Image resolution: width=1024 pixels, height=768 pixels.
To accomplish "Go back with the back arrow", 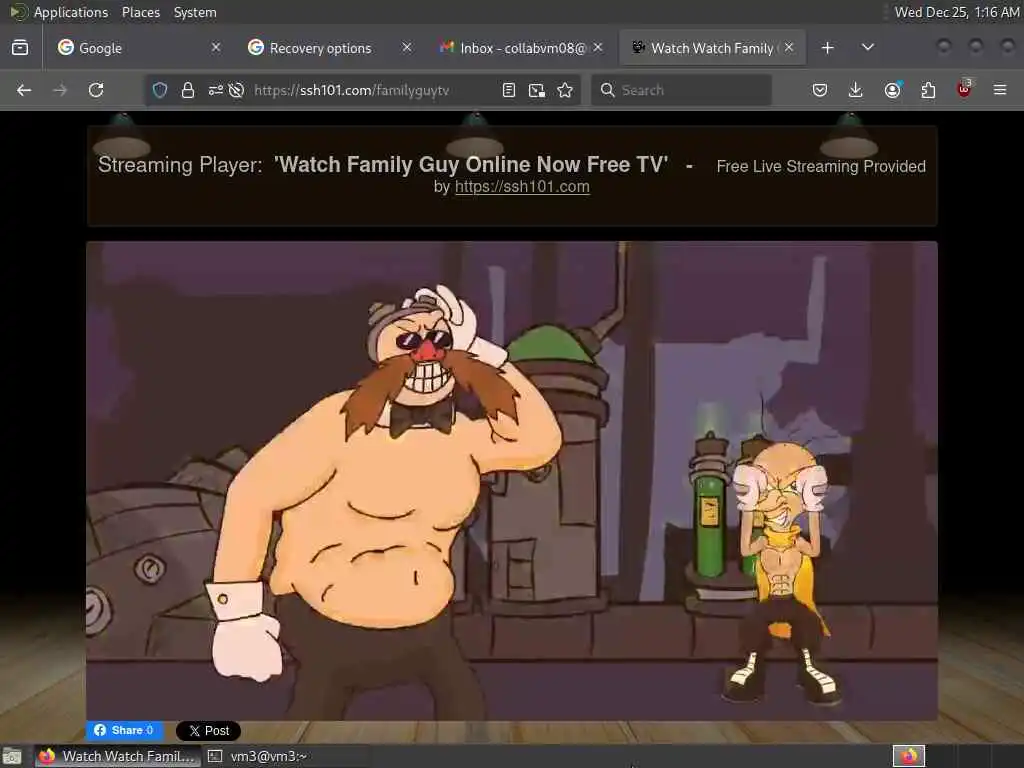I will point(24,90).
